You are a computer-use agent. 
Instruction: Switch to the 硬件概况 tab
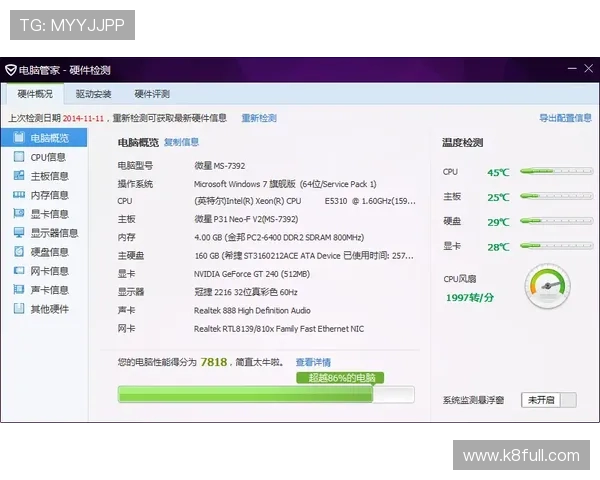(35, 94)
